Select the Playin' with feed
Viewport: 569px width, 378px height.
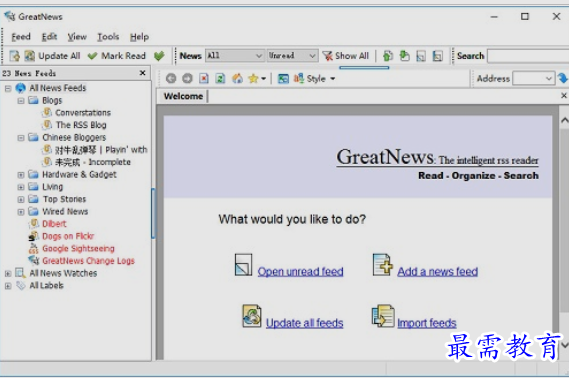(101, 150)
